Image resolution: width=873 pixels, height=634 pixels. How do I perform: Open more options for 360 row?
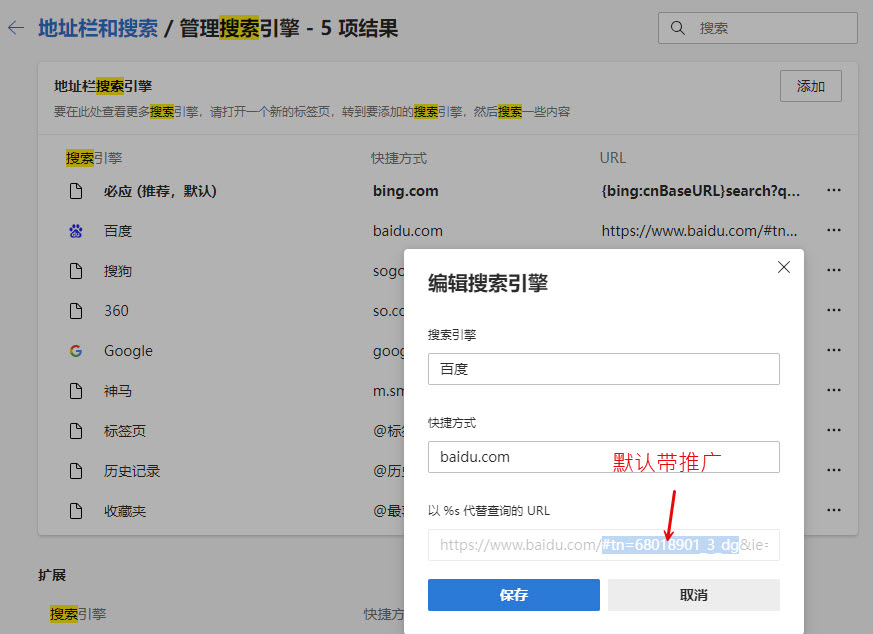click(x=833, y=310)
